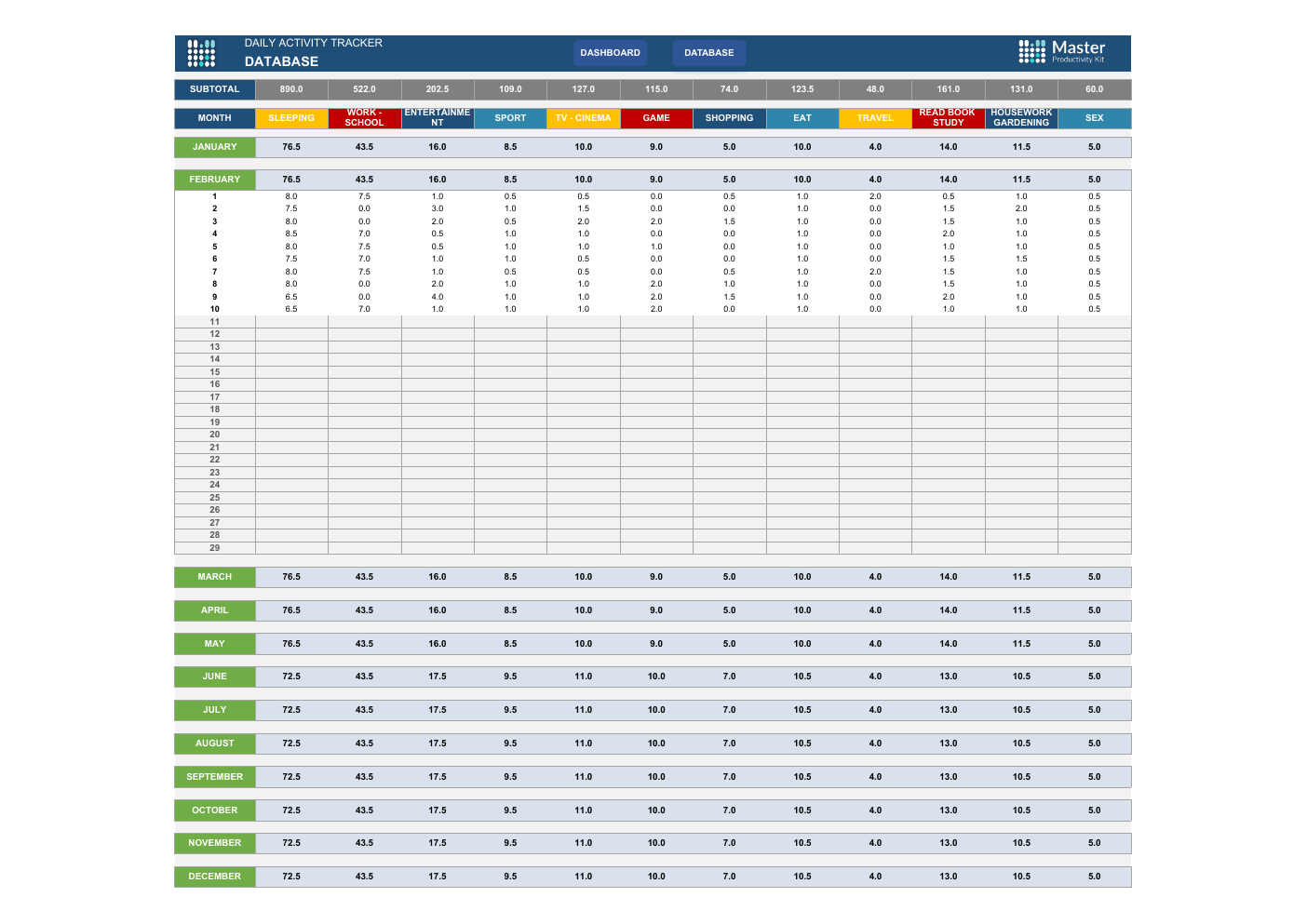This screenshot has width=1307, height=924.
Task: Click the READ BOOK STUDY column header
Action: (x=949, y=118)
